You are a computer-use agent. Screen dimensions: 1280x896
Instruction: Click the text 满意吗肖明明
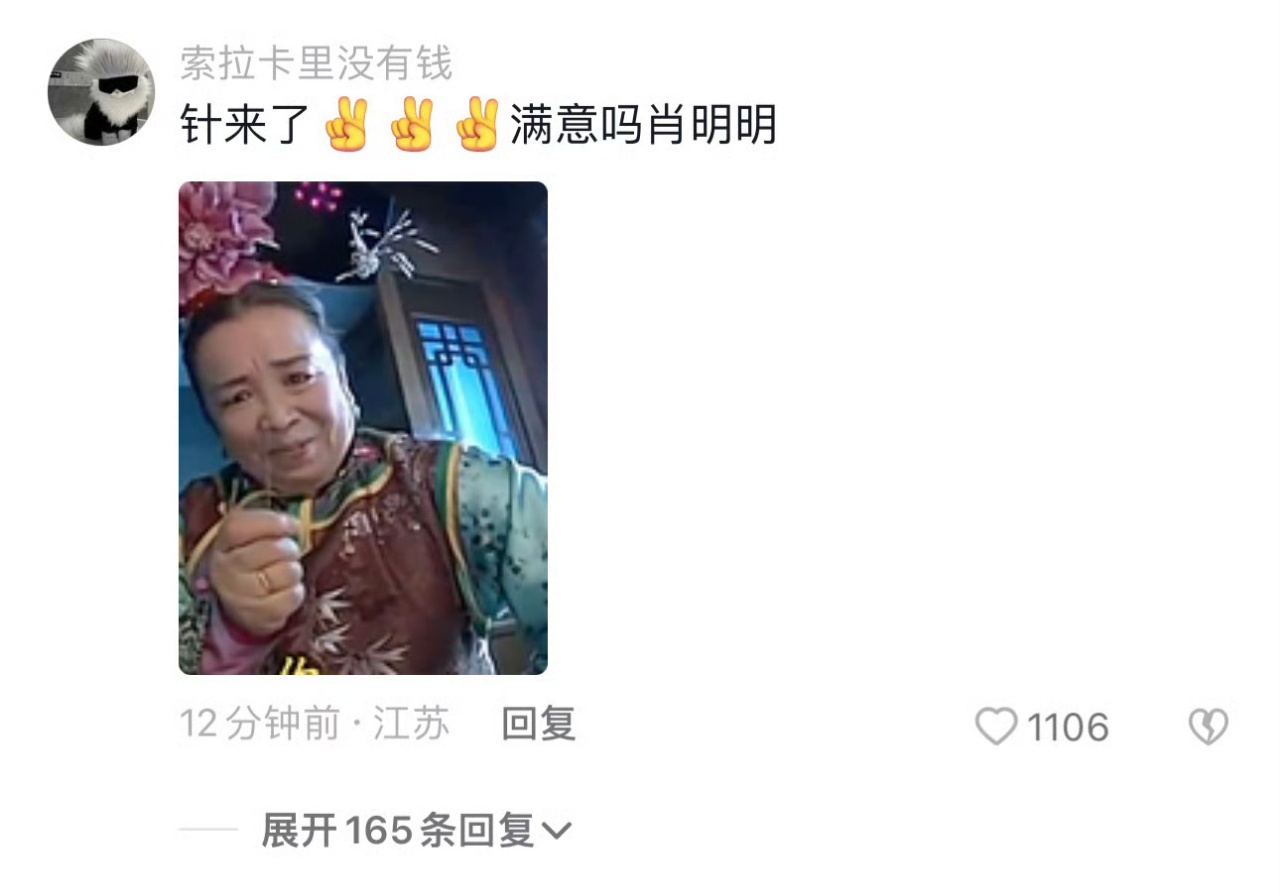pos(644,127)
